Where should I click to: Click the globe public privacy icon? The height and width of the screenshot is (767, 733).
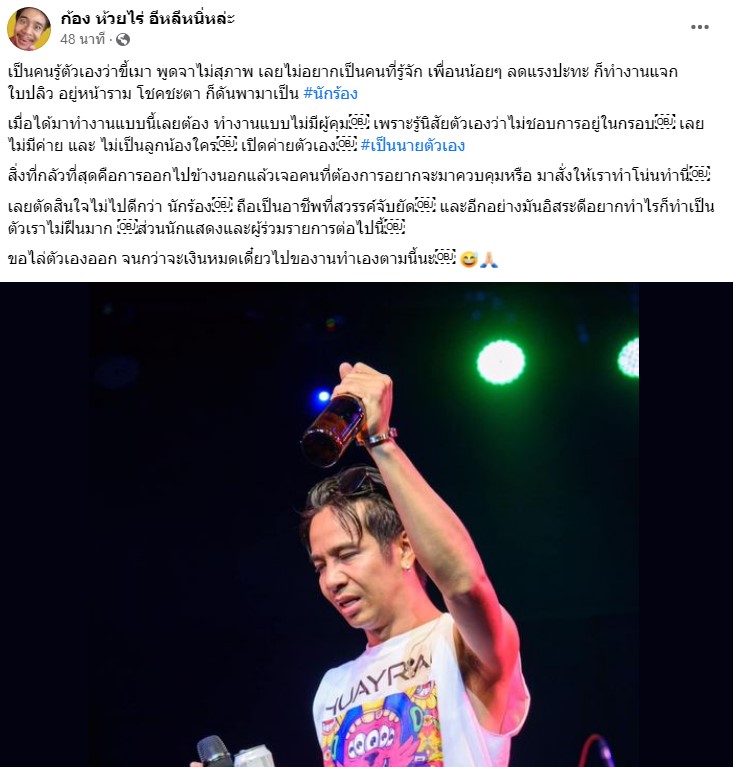[123, 39]
